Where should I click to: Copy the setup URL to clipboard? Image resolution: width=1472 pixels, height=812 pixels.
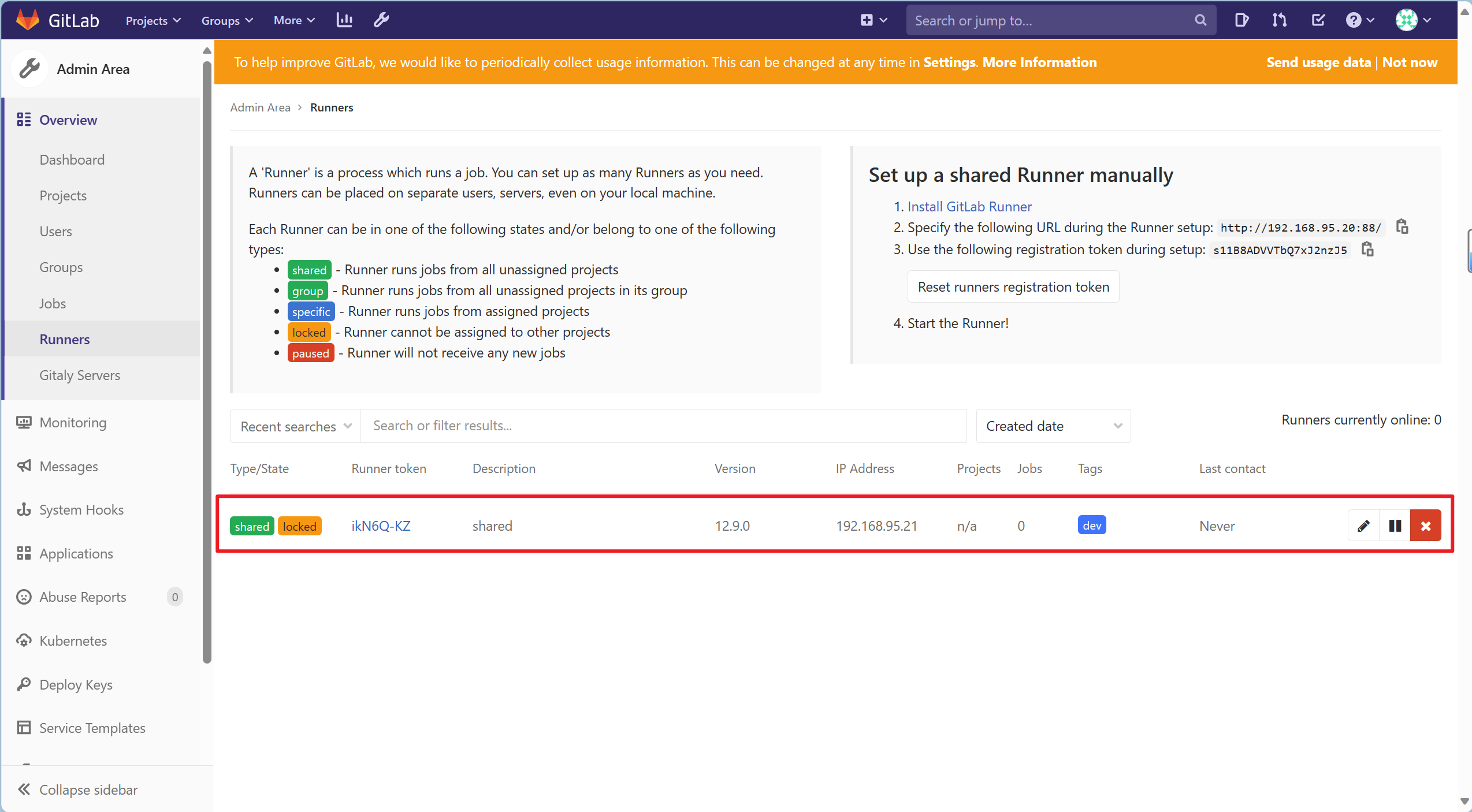click(1403, 226)
